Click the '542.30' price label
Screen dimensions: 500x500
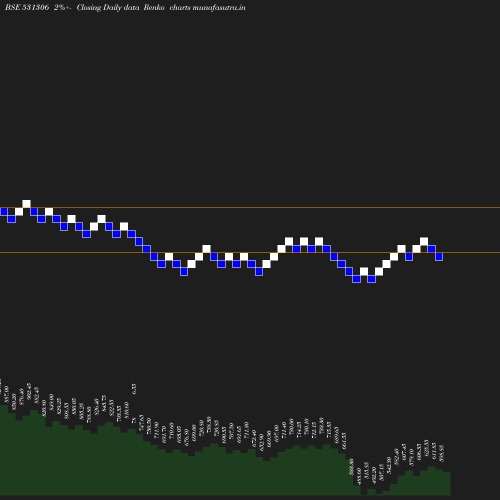tap(389, 465)
